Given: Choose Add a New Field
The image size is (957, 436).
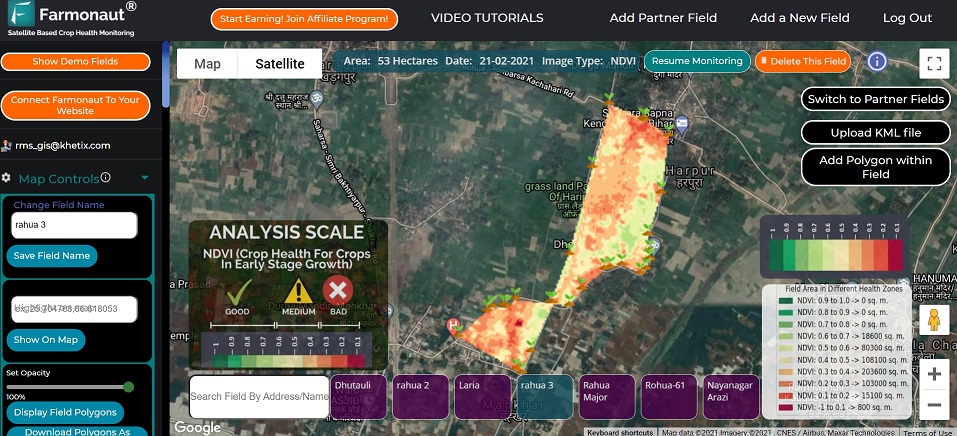Looking at the screenshot, I should point(800,18).
